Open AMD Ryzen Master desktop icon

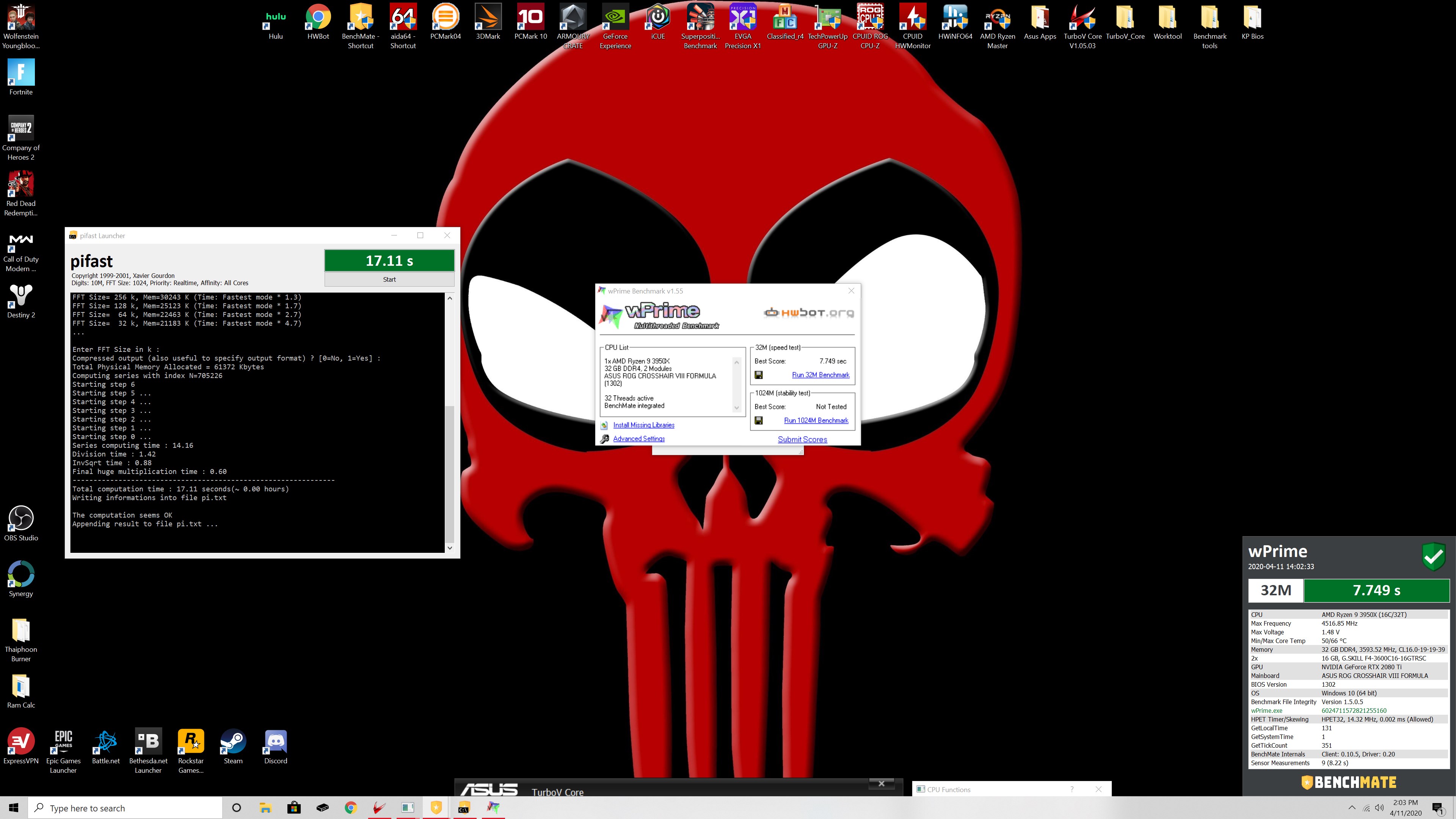point(997,26)
